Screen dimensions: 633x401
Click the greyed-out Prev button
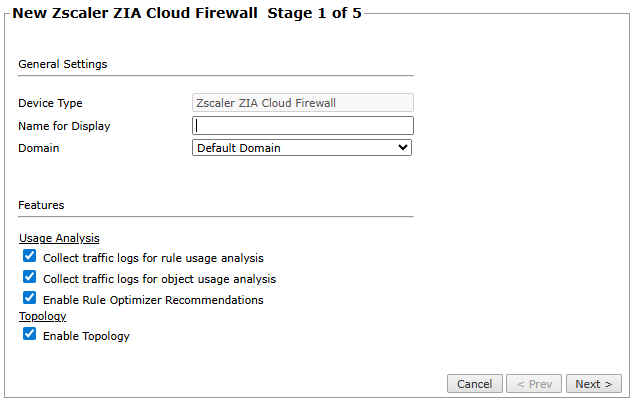click(533, 384)
